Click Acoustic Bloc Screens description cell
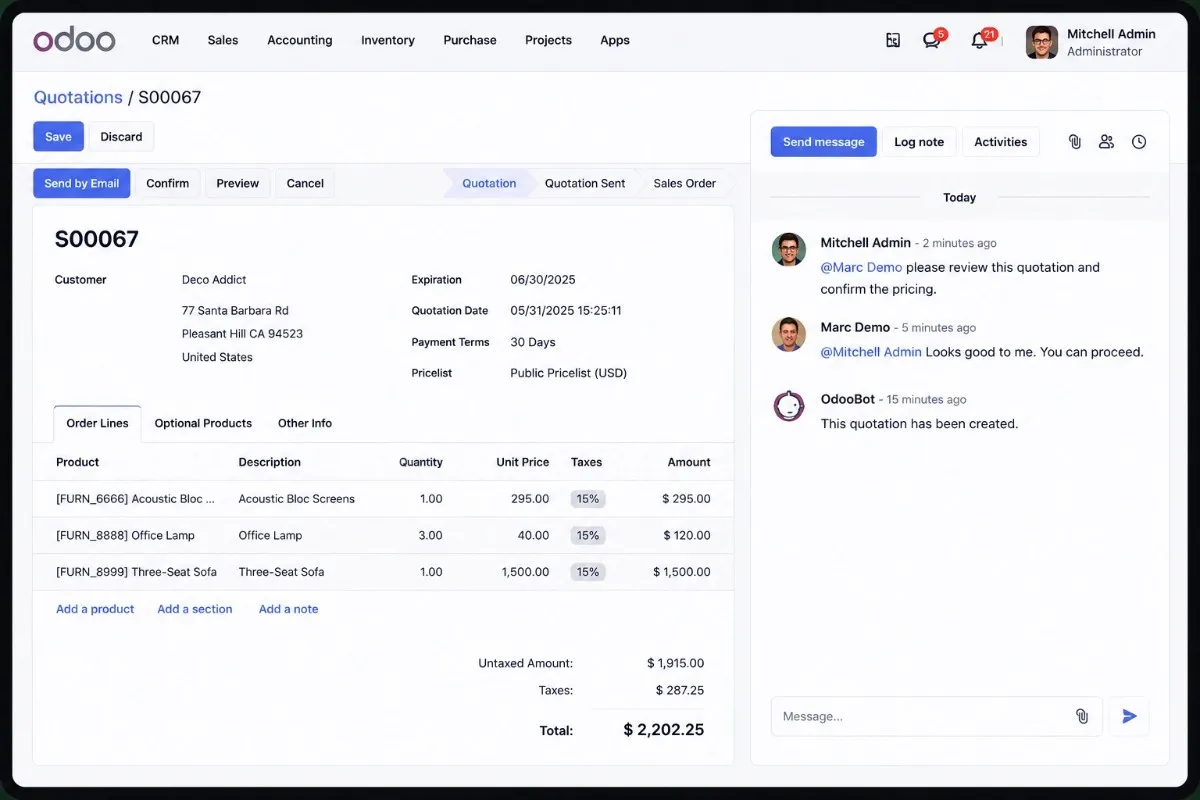The height and width of the screenshot is (800, 1200). click(296, 499)
